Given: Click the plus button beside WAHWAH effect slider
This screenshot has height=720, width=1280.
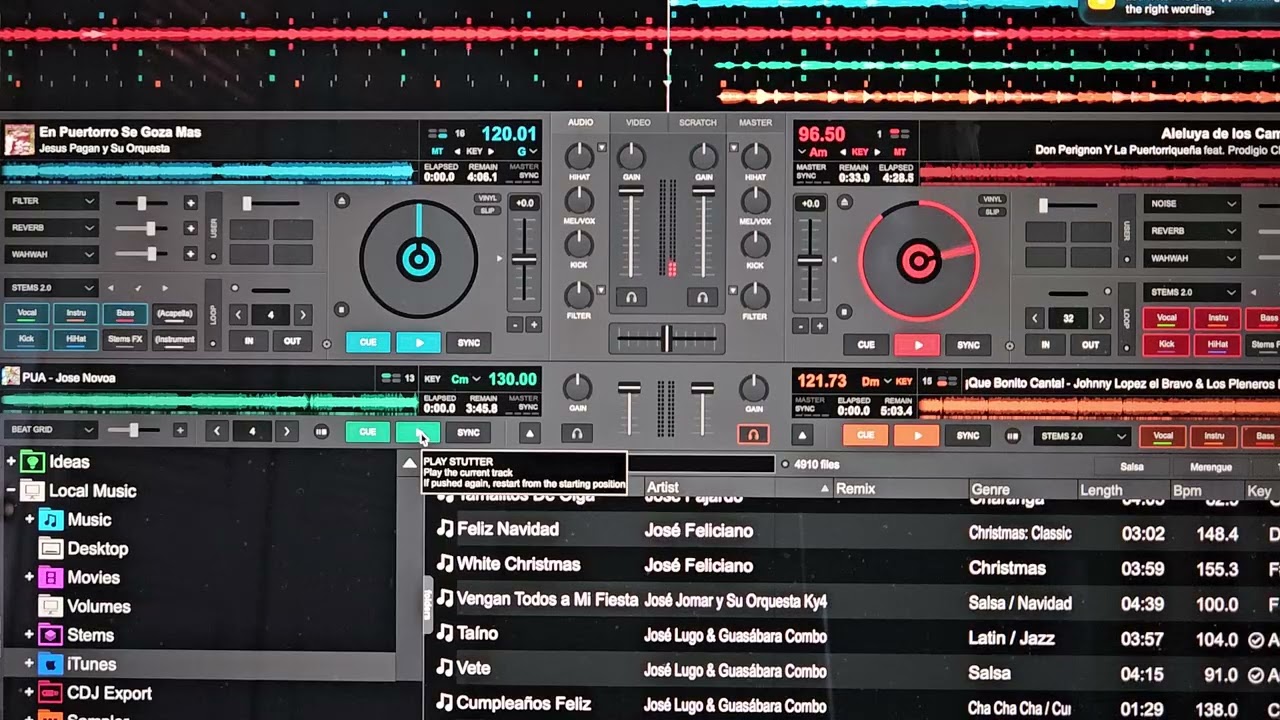Looking at the screenshot, I should coord(190,255).
